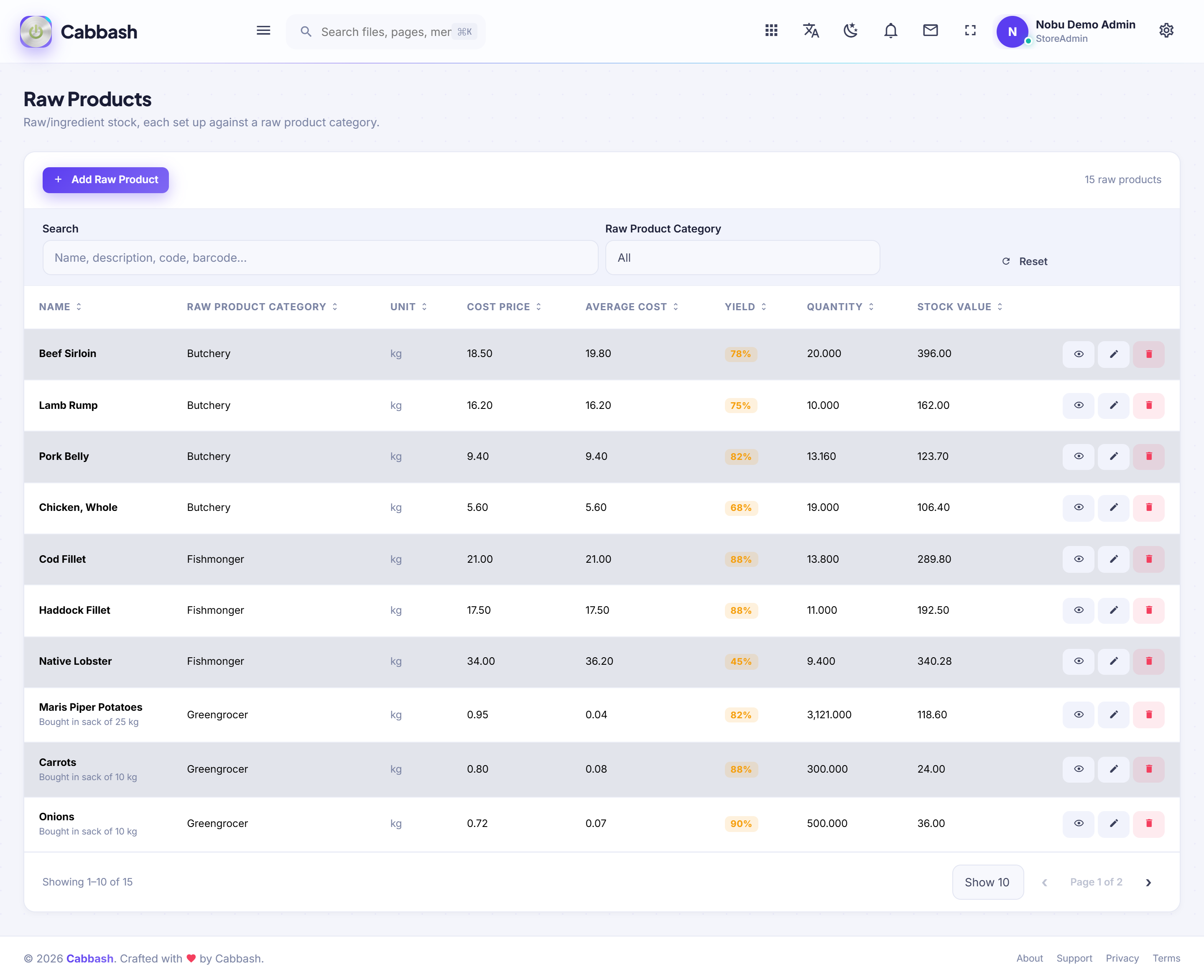View the Haddock Fillet row details
The height and width of the screenshot is (980, 1204).
tap(1078, 610)
